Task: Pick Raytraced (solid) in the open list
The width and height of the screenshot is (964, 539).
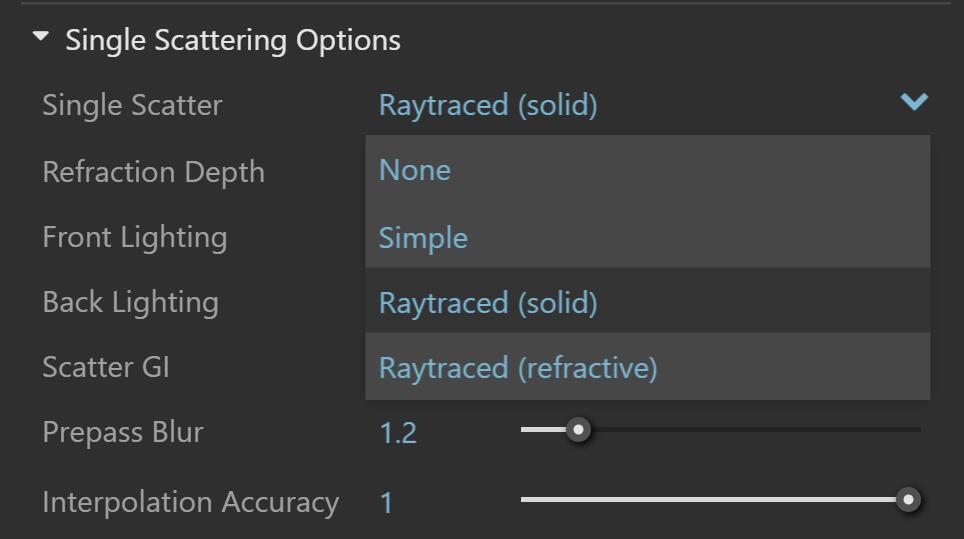Action: [488, 303]
